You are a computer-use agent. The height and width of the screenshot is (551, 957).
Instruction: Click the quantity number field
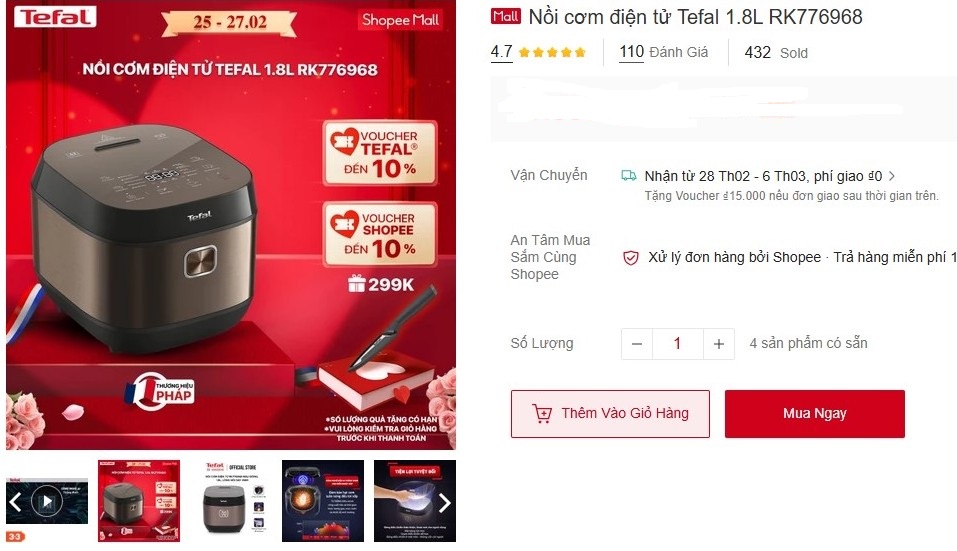pos(677,344)
